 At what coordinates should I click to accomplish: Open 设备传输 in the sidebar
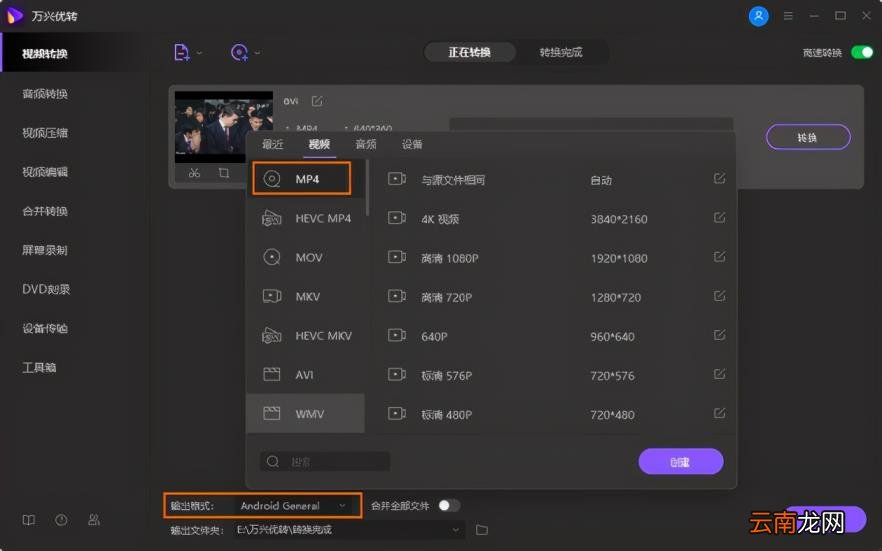pos(45,328)
